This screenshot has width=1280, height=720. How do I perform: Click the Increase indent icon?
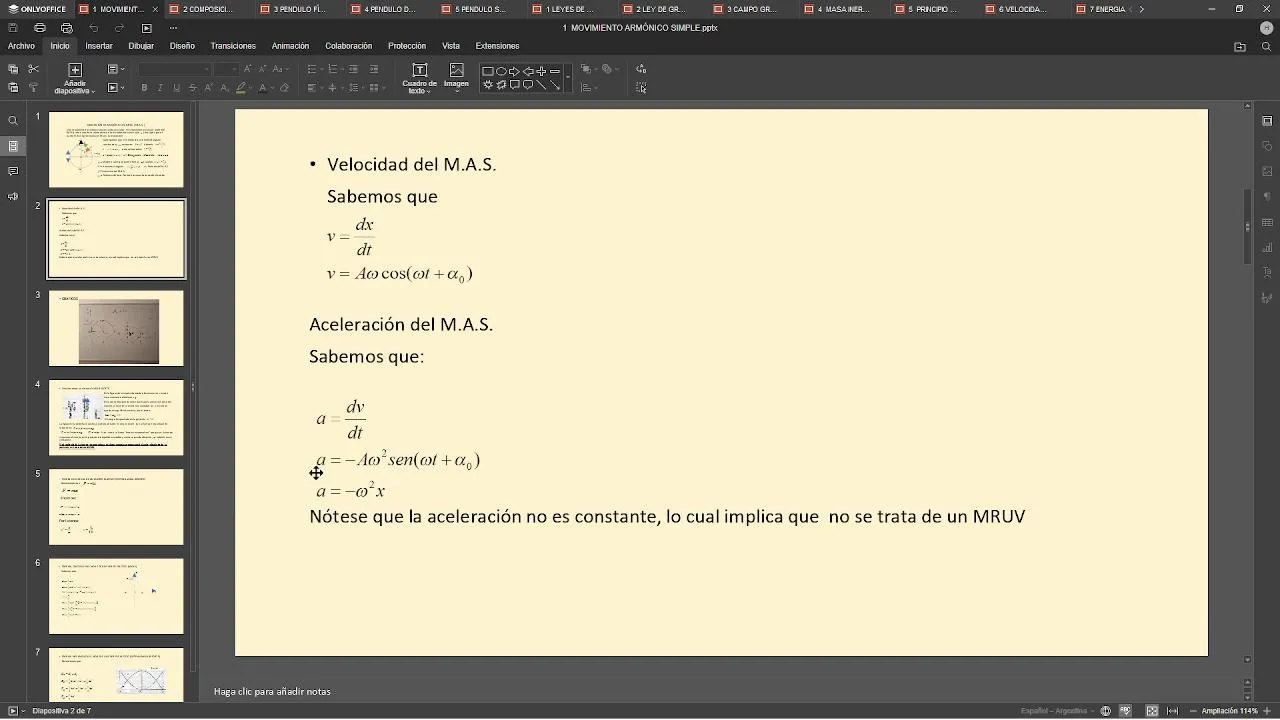374,69
